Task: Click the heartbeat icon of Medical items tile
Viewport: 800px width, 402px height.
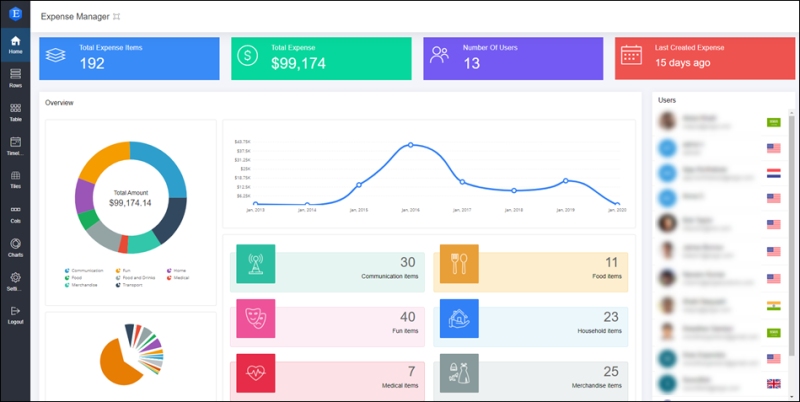Action: (x=256, y=373)
